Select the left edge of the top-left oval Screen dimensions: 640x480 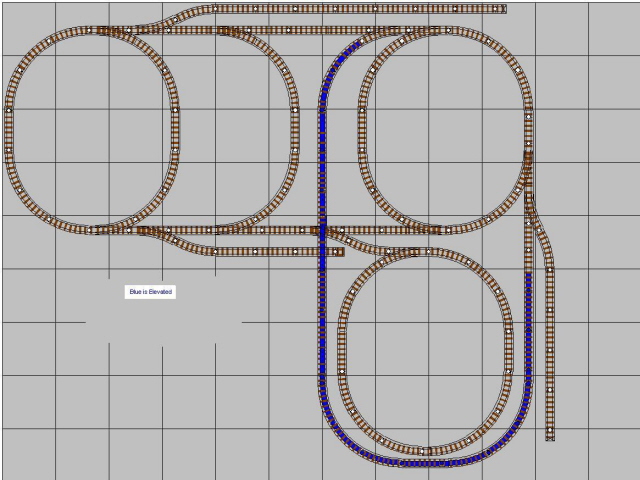[9, 130]
